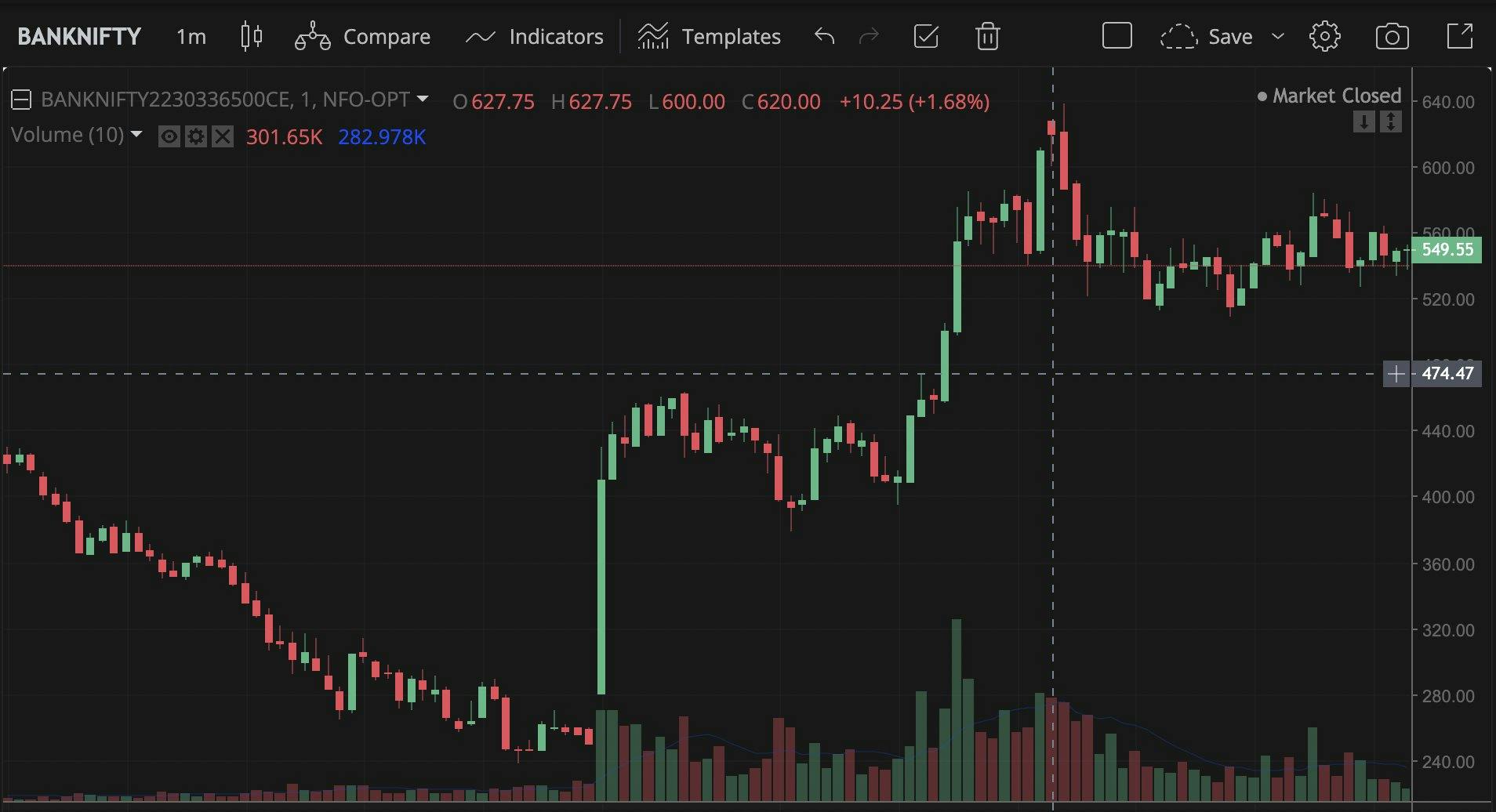Image resolution: width=1496 pixels, height=812 pixels.
Task: Remove Volume indicator with X icon
Action: pyautogui.click(x=223, y=137)
